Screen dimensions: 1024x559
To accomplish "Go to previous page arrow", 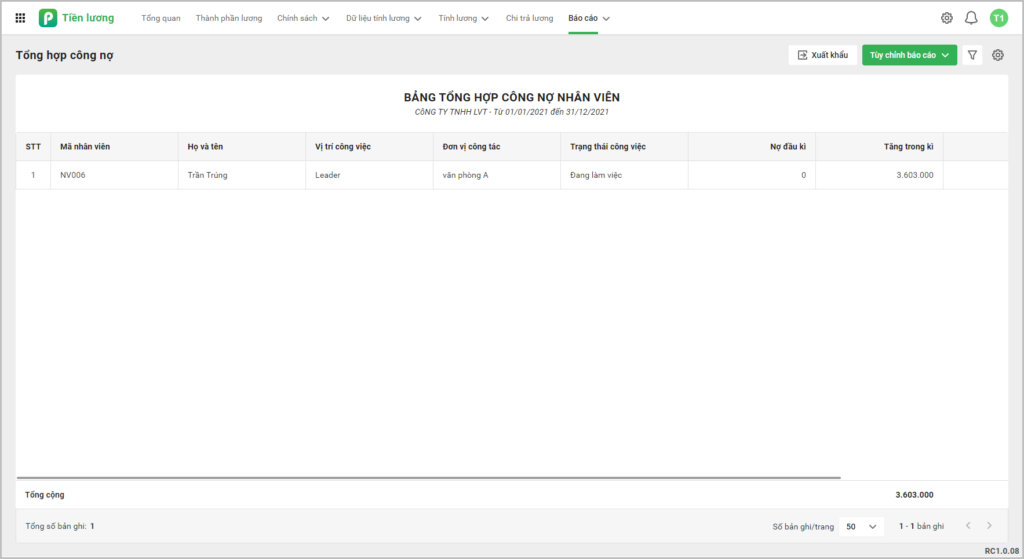I will coord(967,526).
